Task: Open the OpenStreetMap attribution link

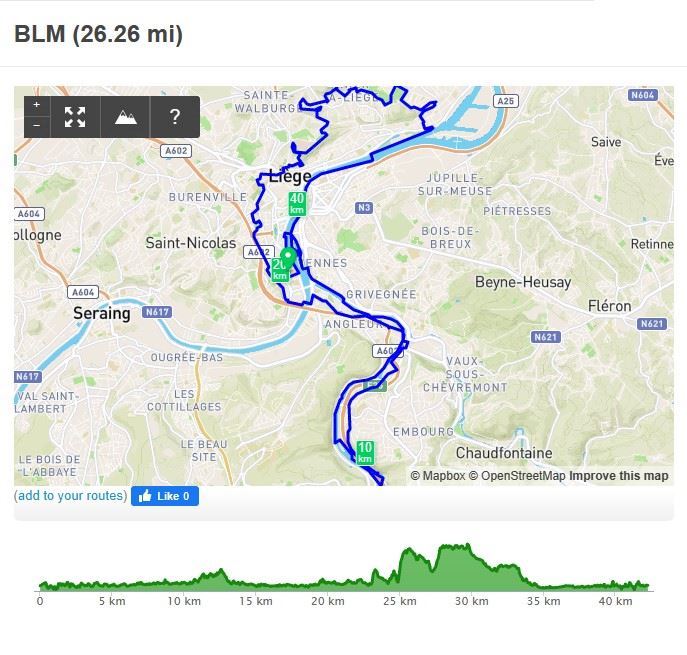Action: pyautogui.click(x=517, y=476)
